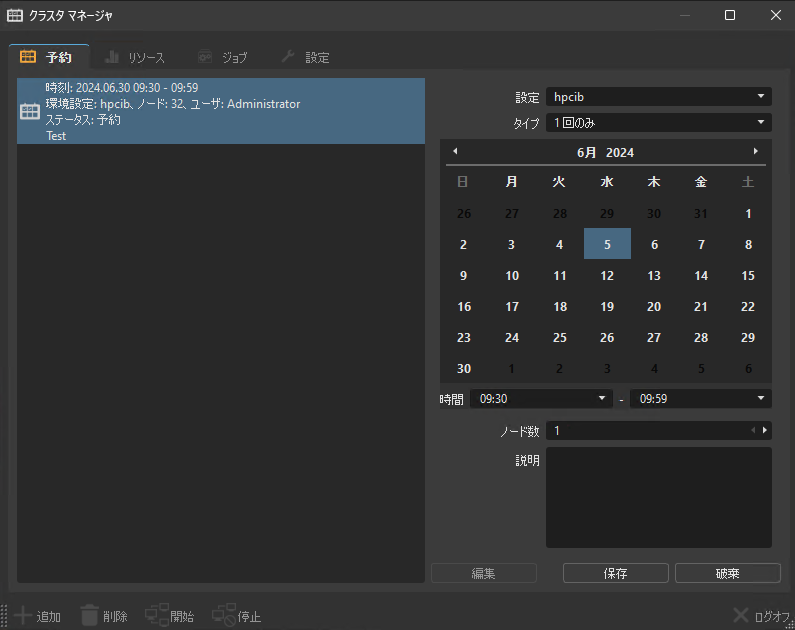The width and height of the screenshot is (795, 630).
Task: Click the 停止 stop nodes icon
Action: click(224, 615)
